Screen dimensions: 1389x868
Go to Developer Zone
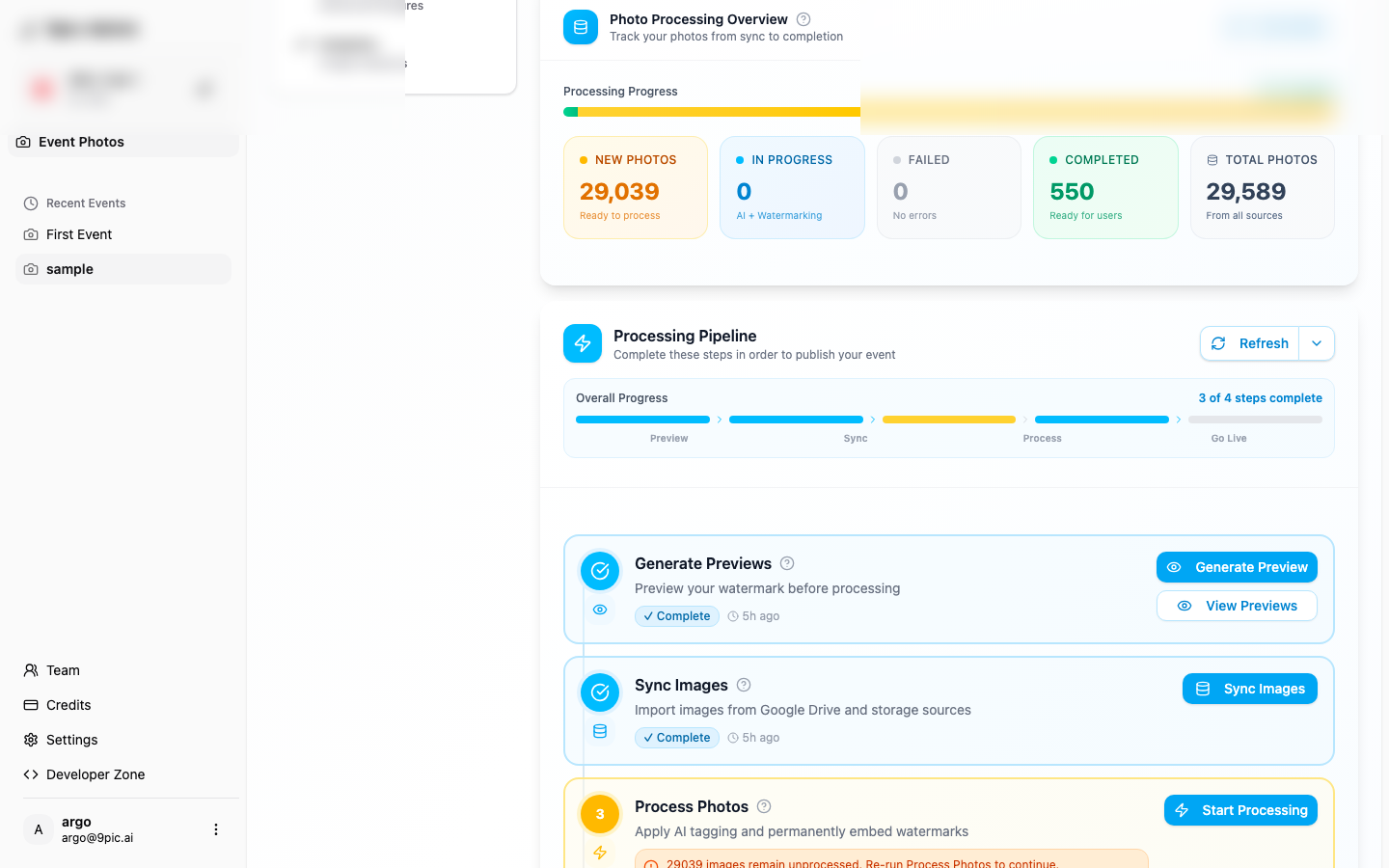click(x=95, y=774)
